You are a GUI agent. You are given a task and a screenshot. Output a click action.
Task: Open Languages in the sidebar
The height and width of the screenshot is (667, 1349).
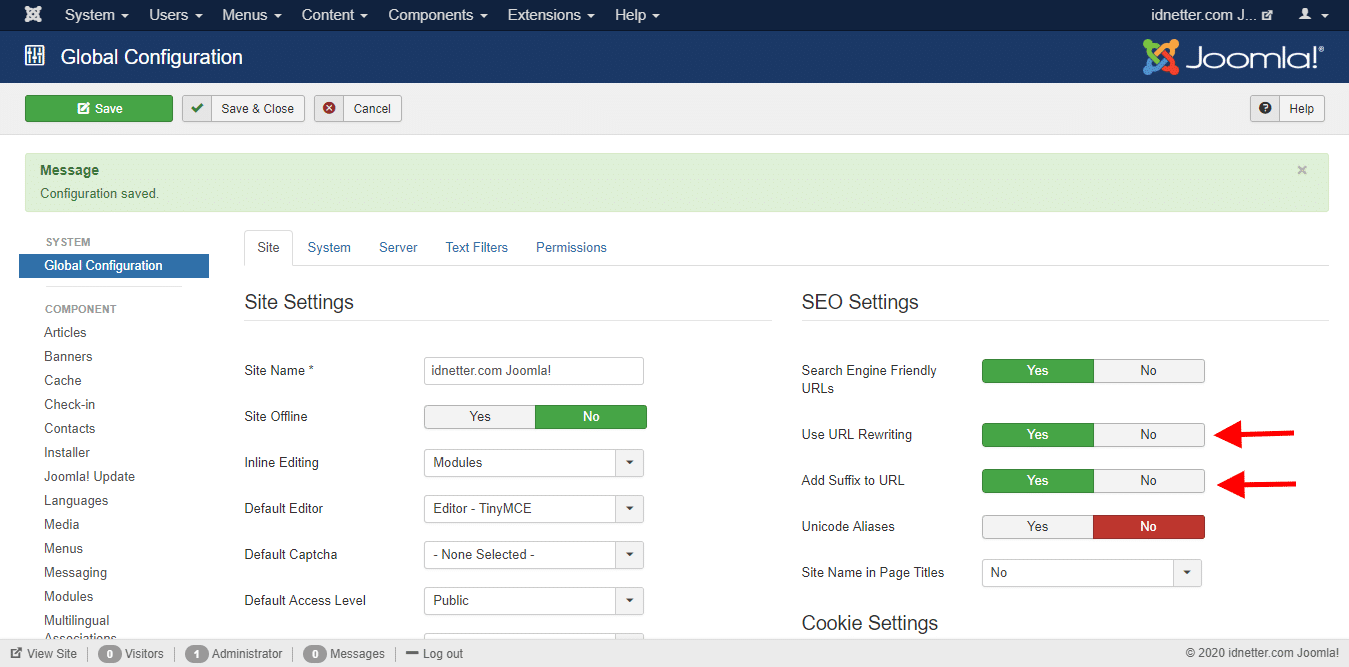click(x=76, y=501)
